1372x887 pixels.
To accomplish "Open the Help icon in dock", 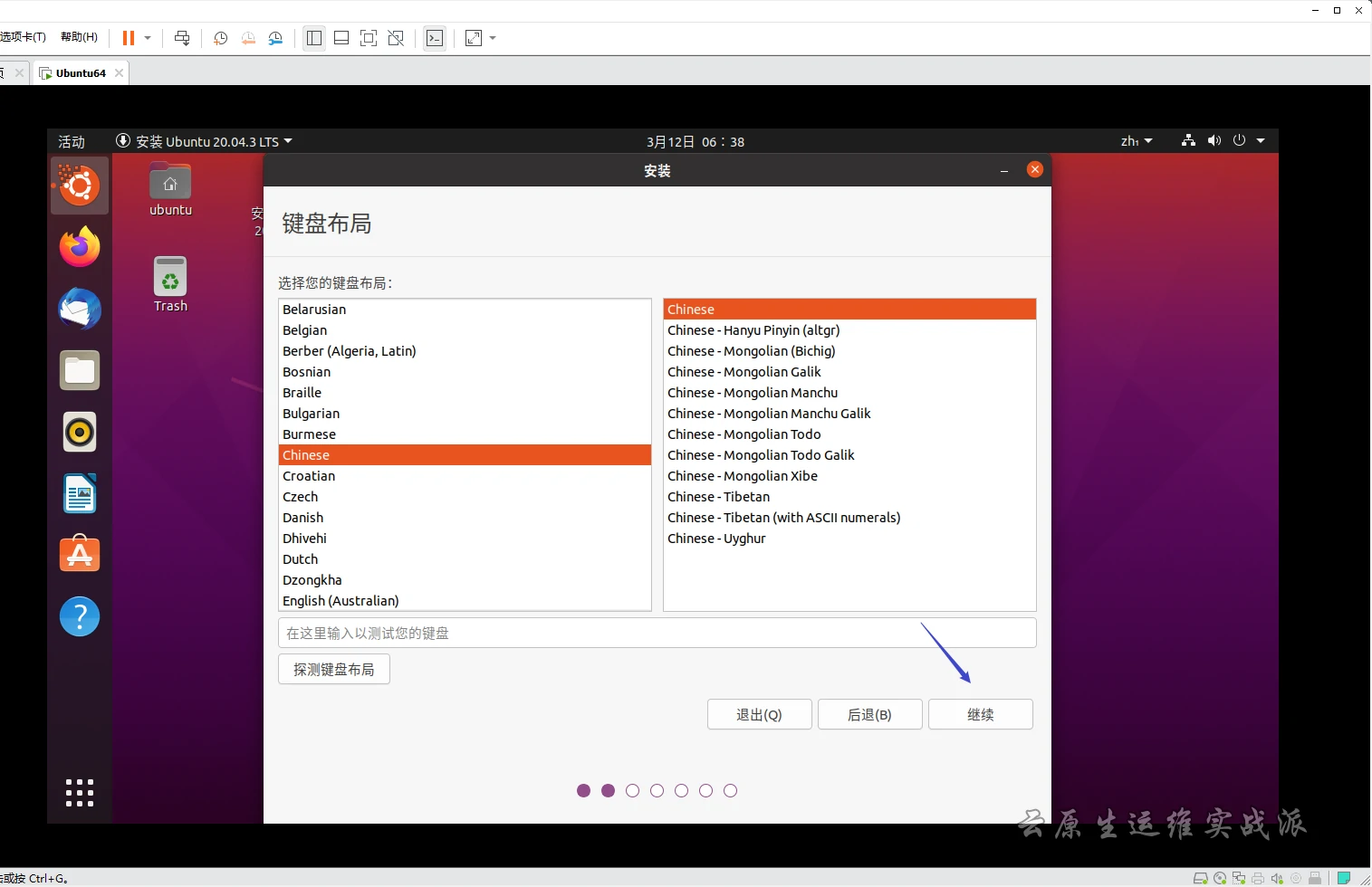I will pyautogui.click(x=80, y=616).
